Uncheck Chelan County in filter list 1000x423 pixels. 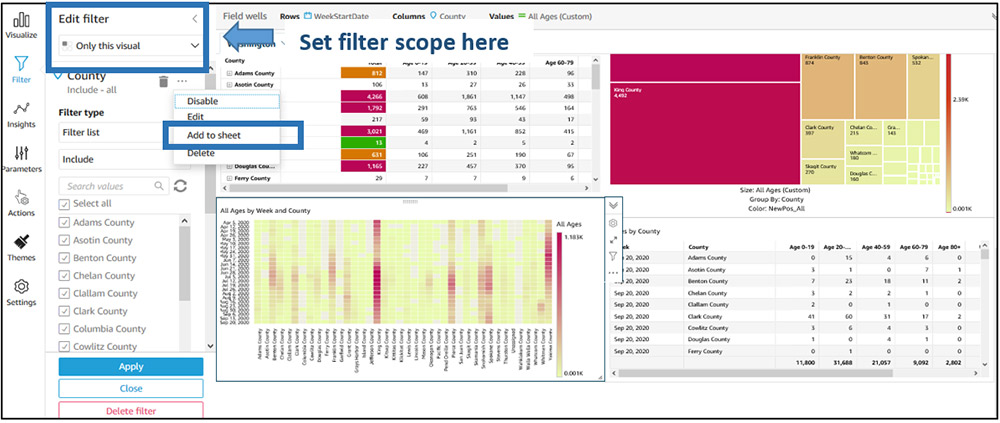point(64,276)
